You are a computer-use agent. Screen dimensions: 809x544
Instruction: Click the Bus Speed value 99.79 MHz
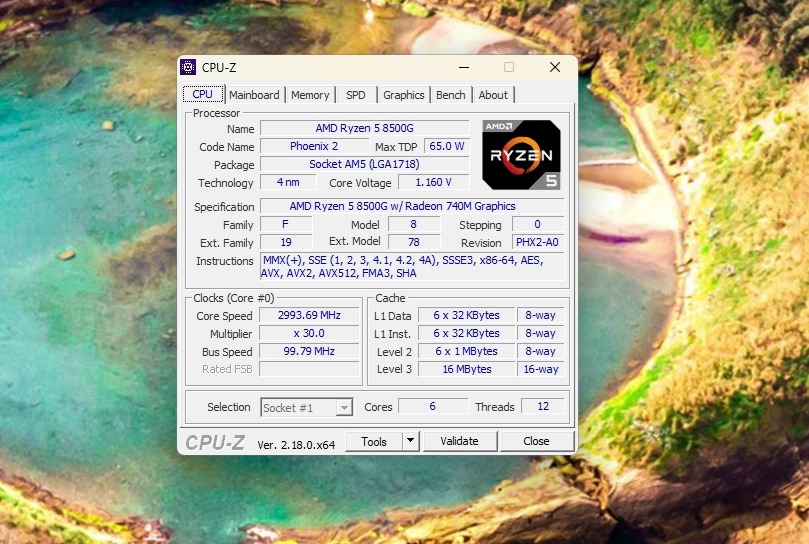click(309, 351)
